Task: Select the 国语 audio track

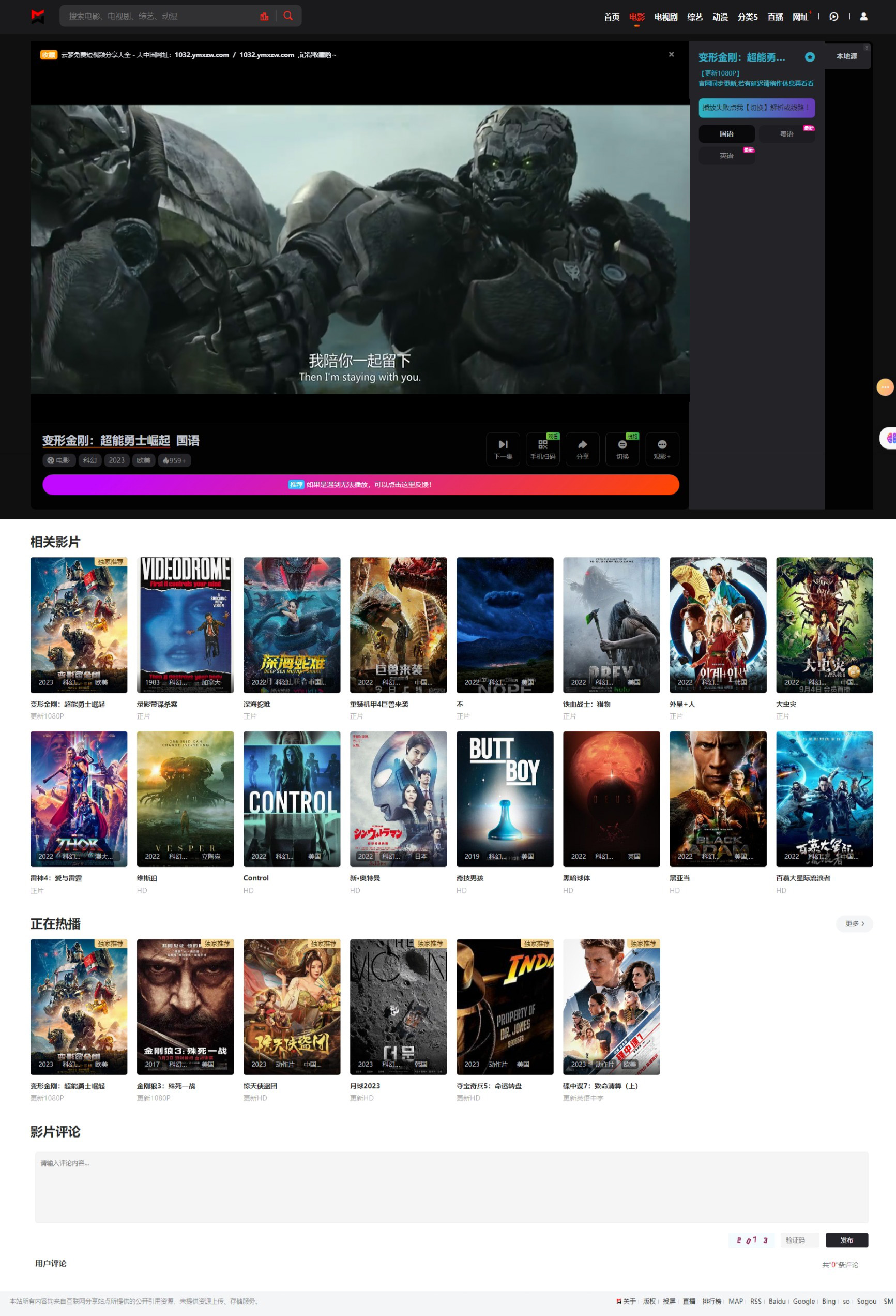Action: tap(727, 133)
